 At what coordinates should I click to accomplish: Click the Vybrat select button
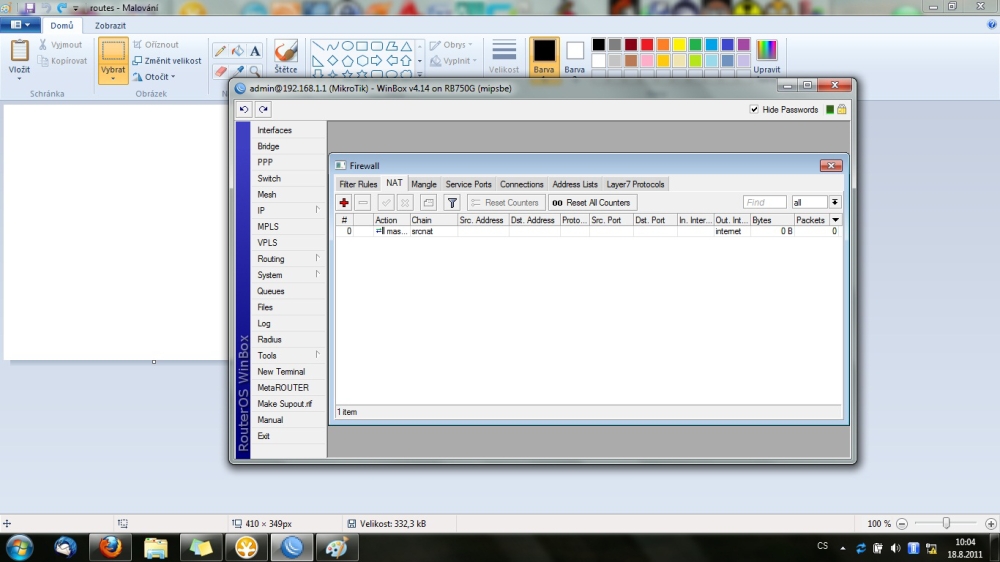tap(113, 60)
